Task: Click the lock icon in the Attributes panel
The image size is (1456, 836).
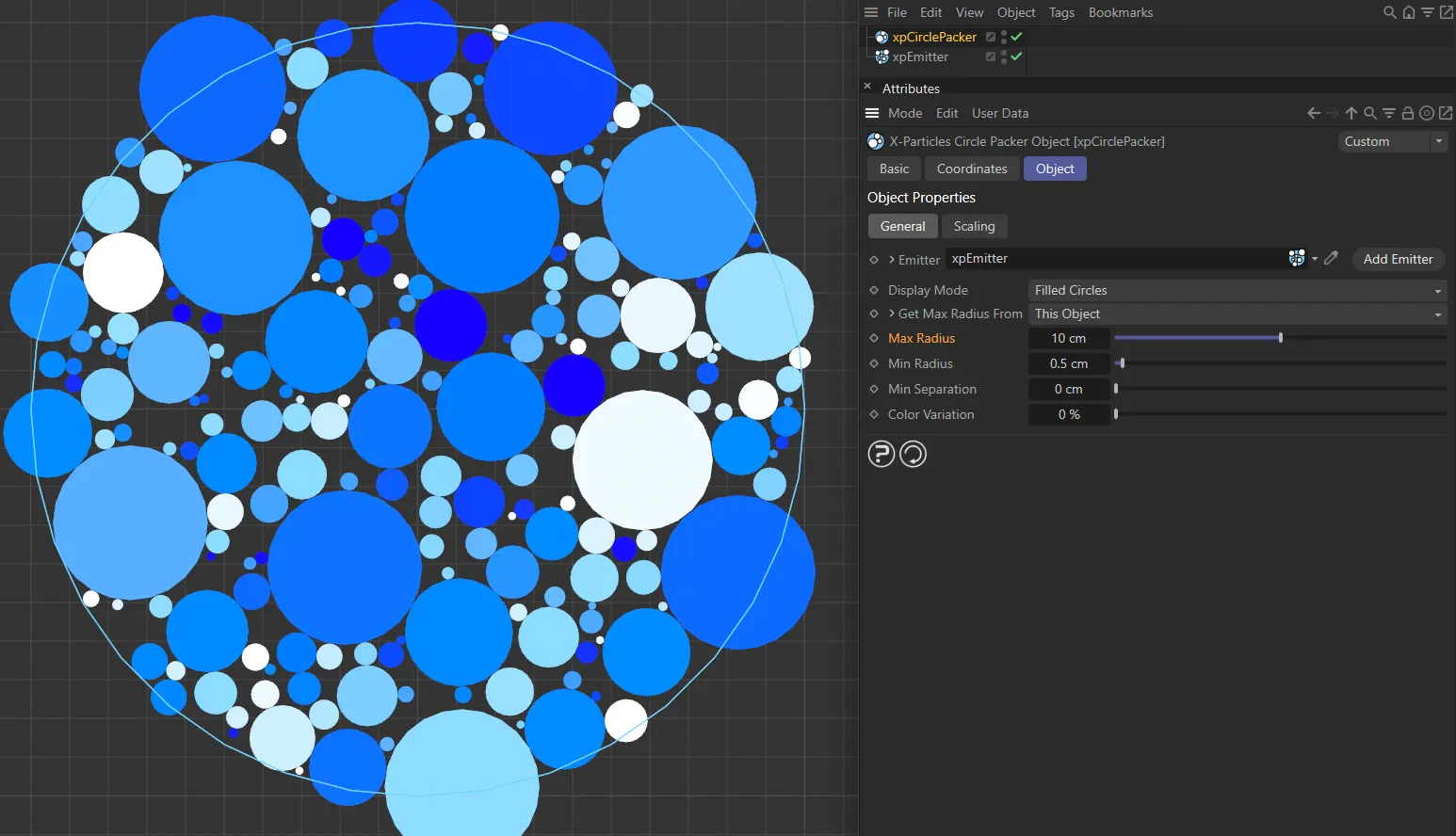Action: [x=1408, y=113]
